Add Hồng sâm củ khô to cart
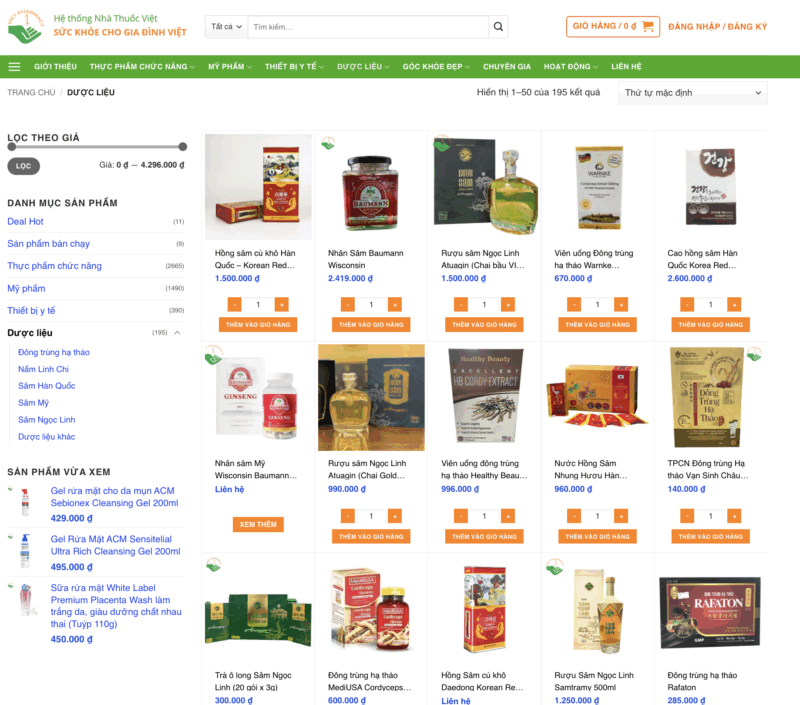Viewport: 800px width, 705px height. coord(258,324)
